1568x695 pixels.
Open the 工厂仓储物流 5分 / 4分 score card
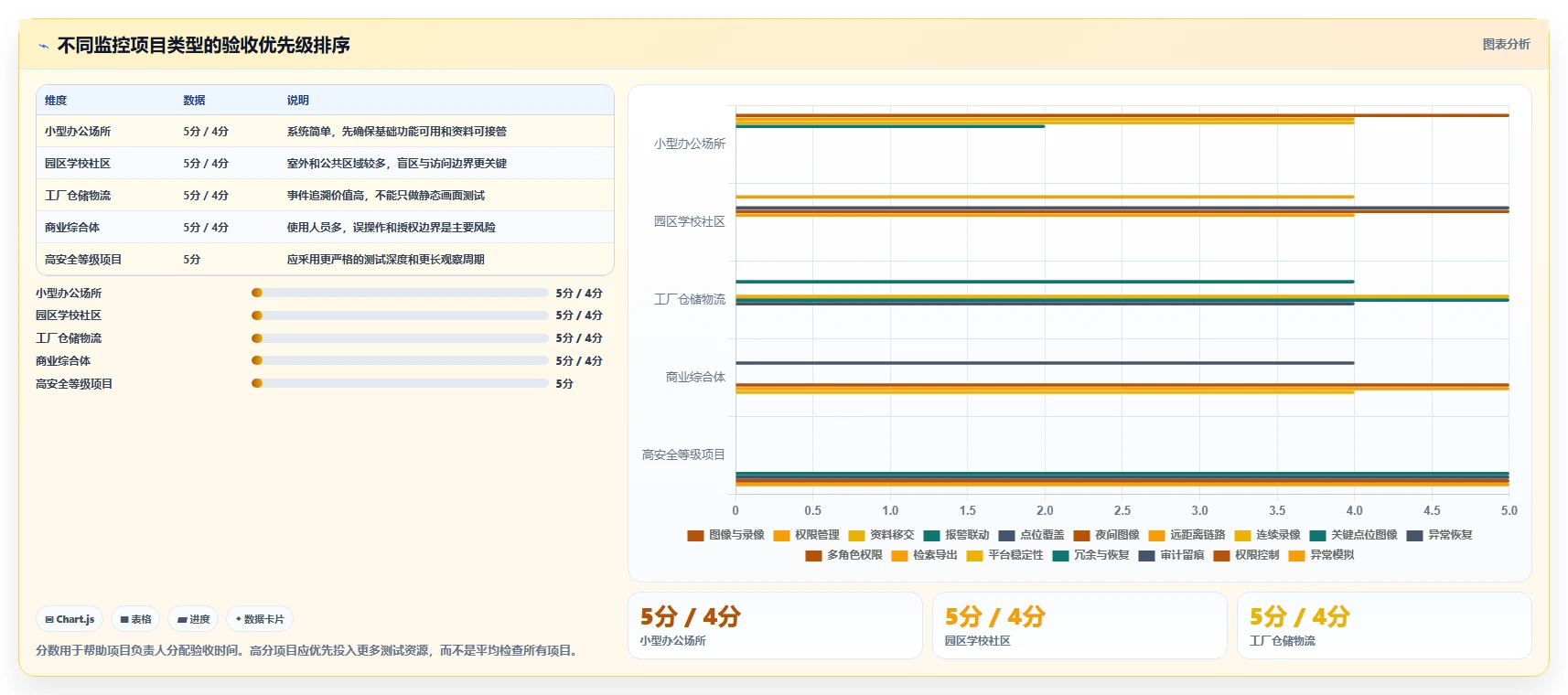(1384, 625)
